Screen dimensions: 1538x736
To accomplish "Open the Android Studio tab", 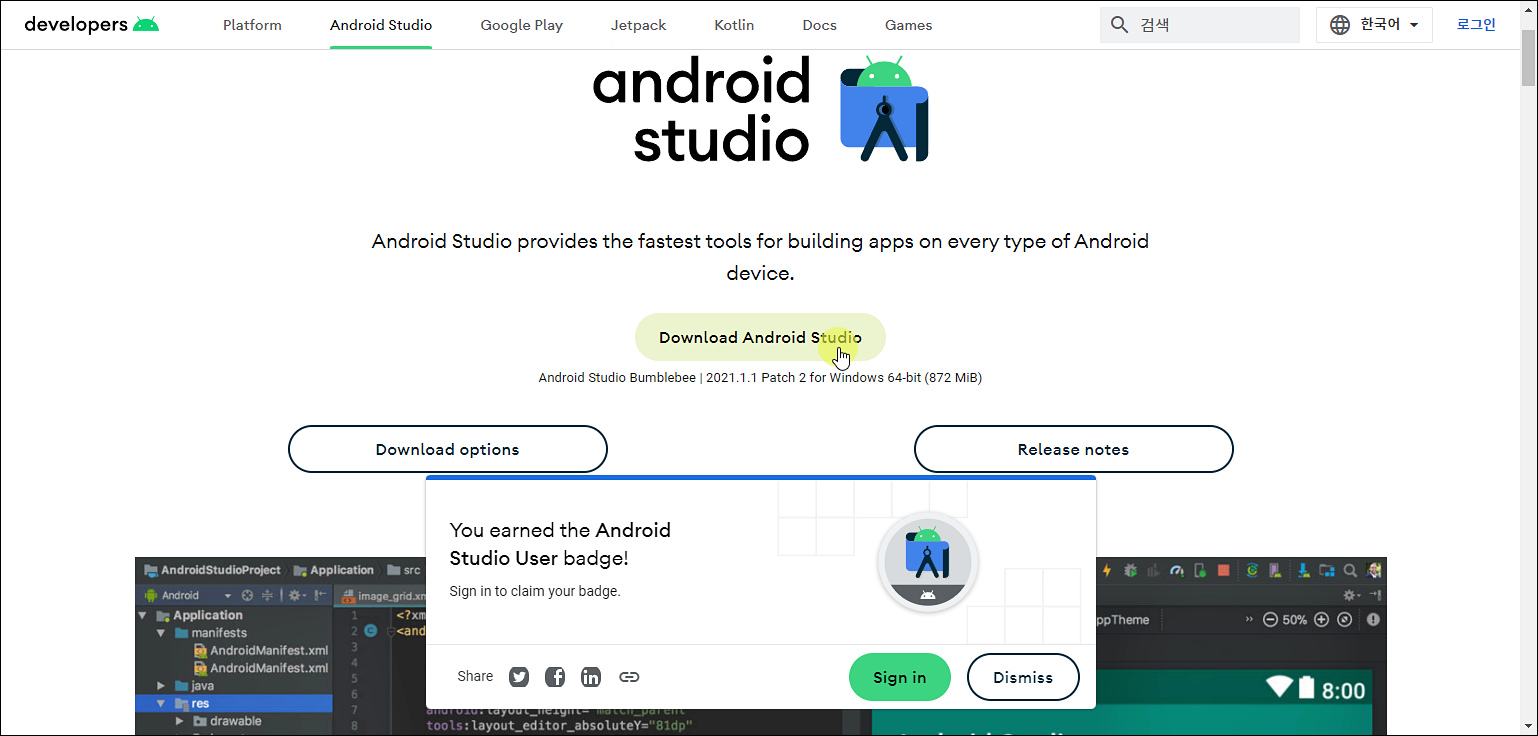I will [381, 25].
